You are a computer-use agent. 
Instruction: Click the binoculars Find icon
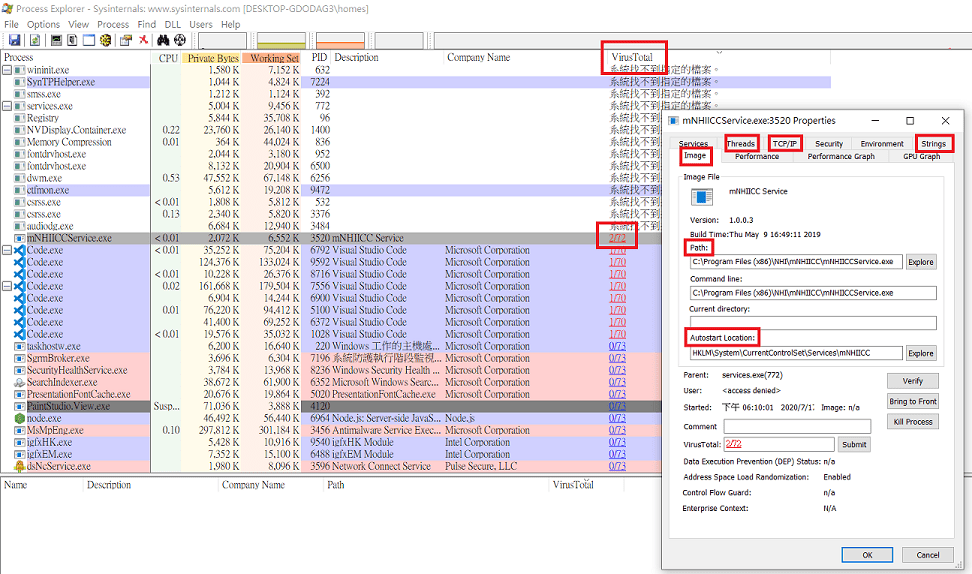[163, 40]
